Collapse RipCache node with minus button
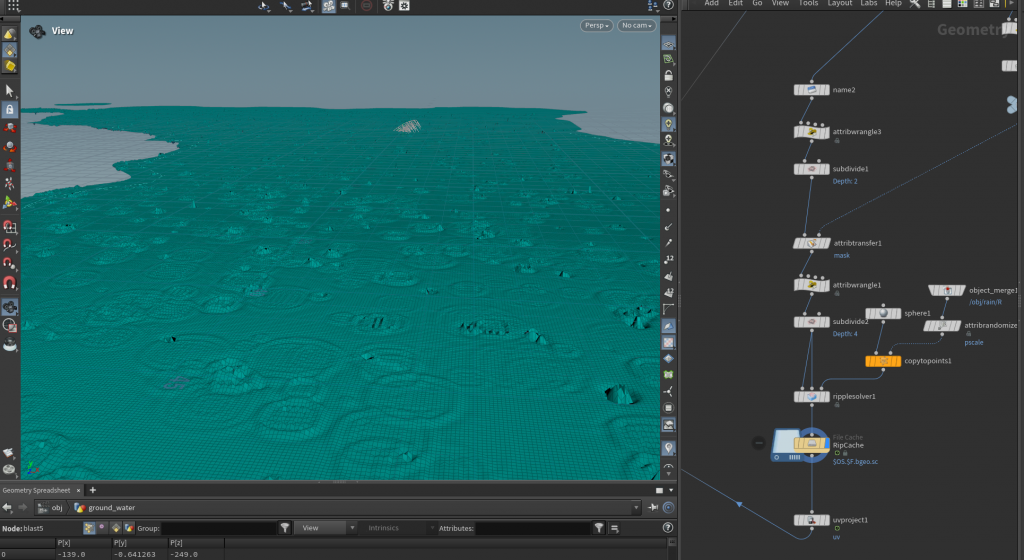 [758, 442]
